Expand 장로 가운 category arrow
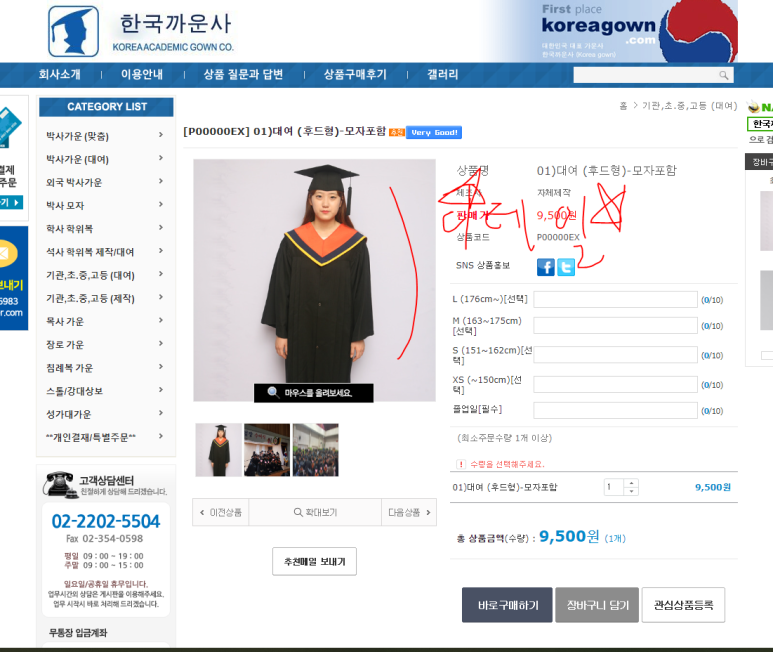This screenshot has width=773, height=652. pyautogui.click(x=161, y=343)
